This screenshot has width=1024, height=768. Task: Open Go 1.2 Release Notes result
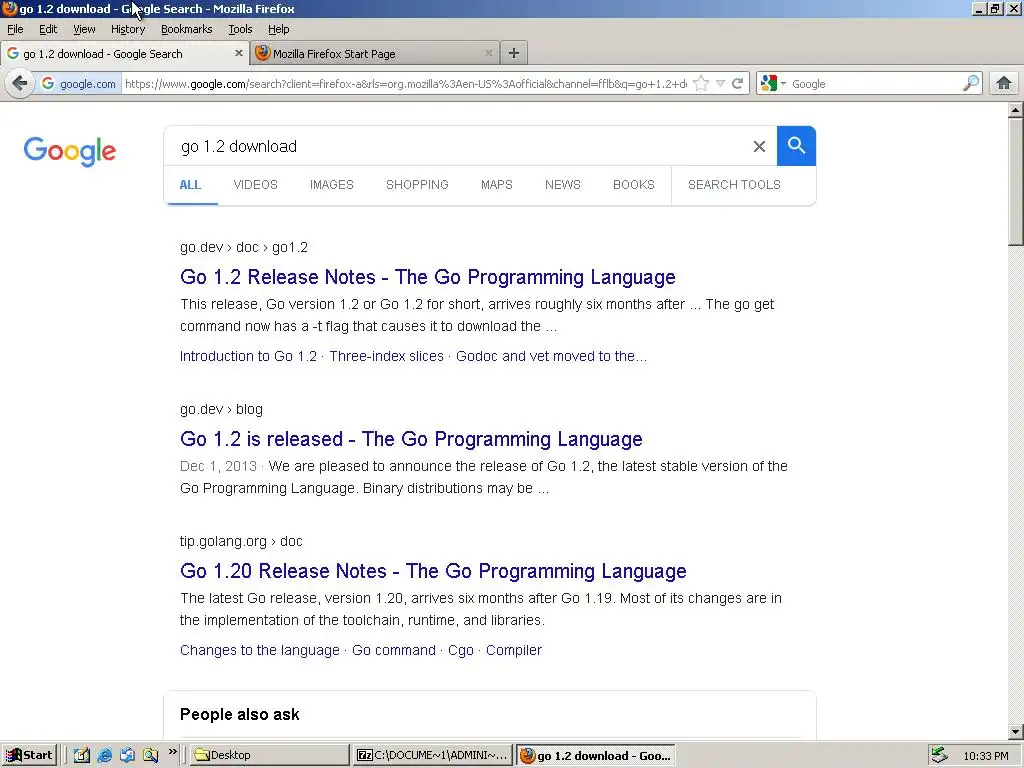[x=428, y=277]
